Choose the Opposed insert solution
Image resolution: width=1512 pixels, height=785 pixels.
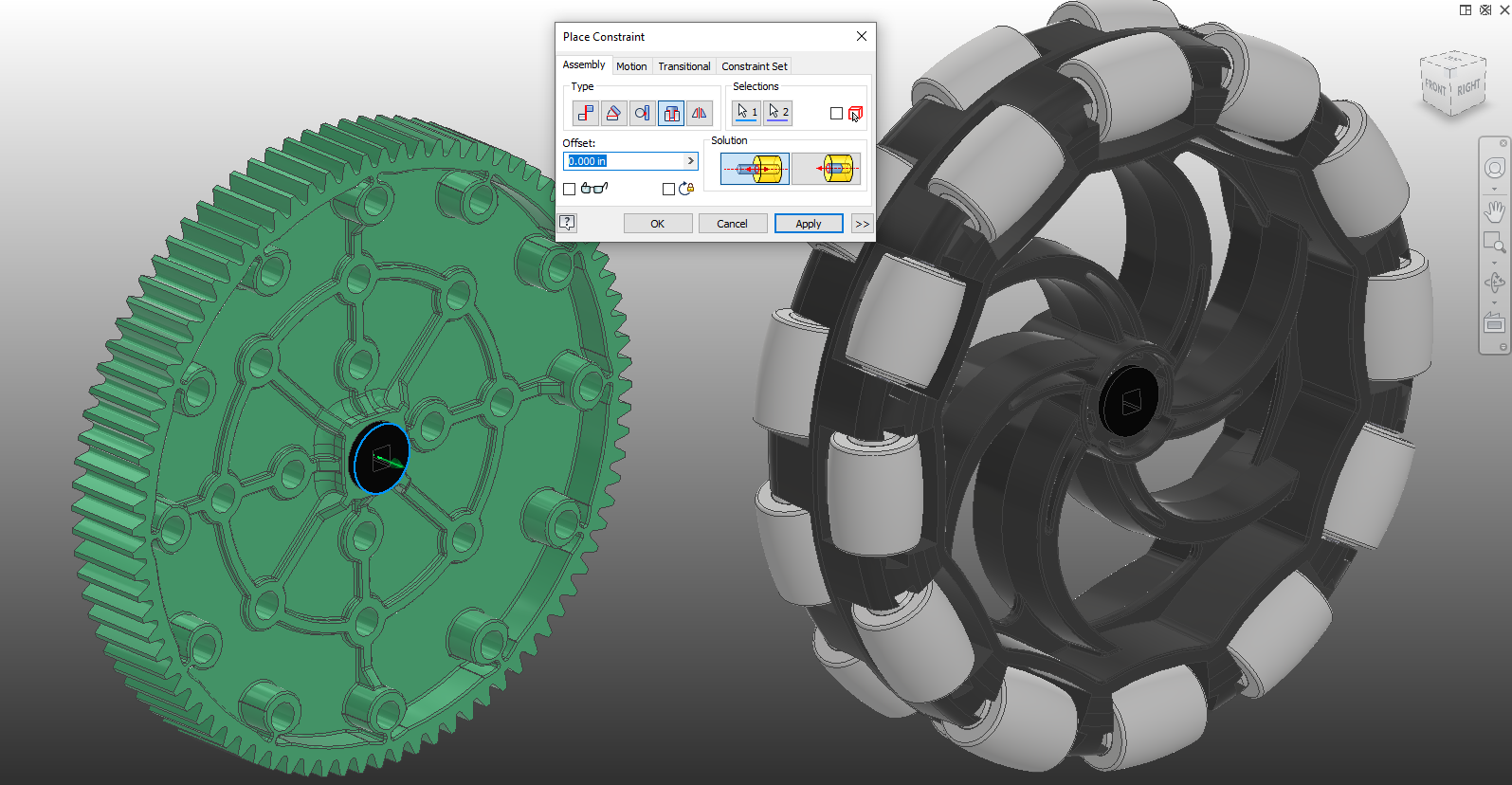pos(755,169)
